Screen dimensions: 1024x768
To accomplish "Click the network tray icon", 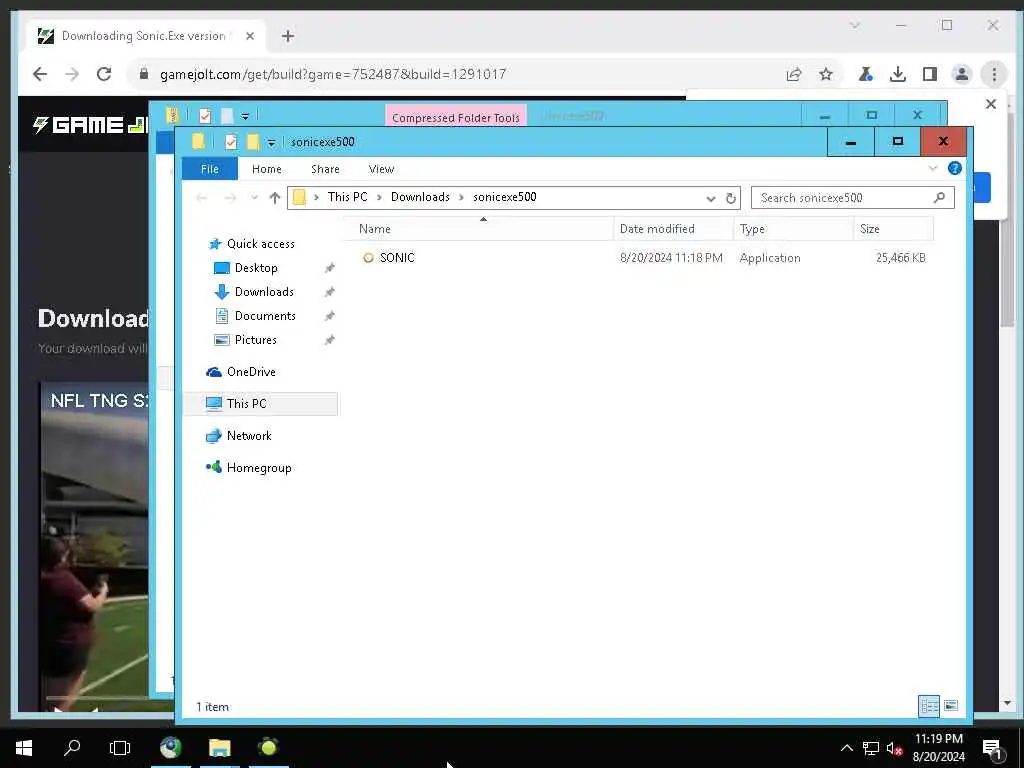I will (x=871, y=748).
